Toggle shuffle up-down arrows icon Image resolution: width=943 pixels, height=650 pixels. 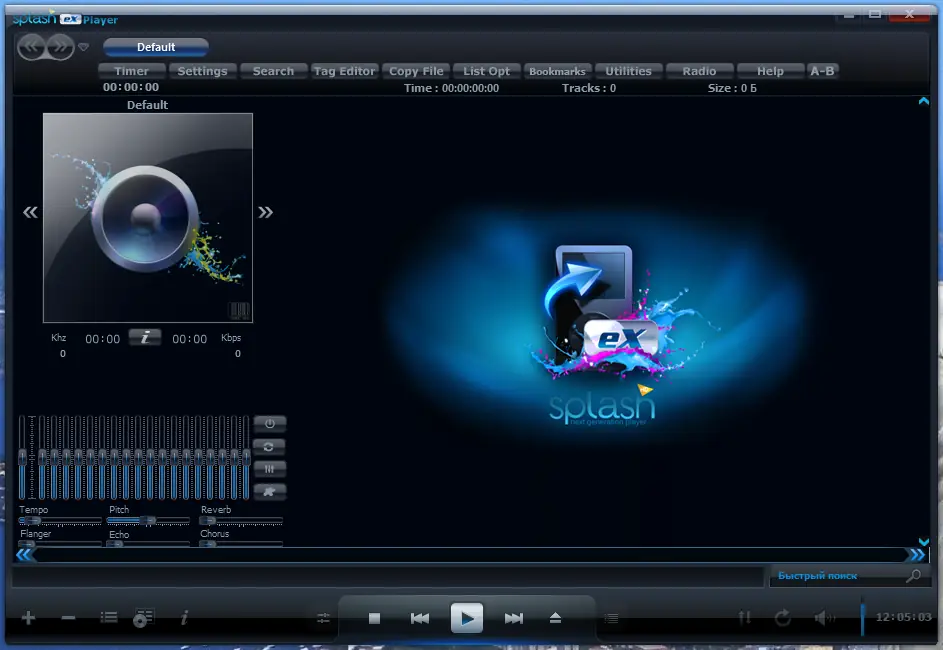tap(745, 618)
